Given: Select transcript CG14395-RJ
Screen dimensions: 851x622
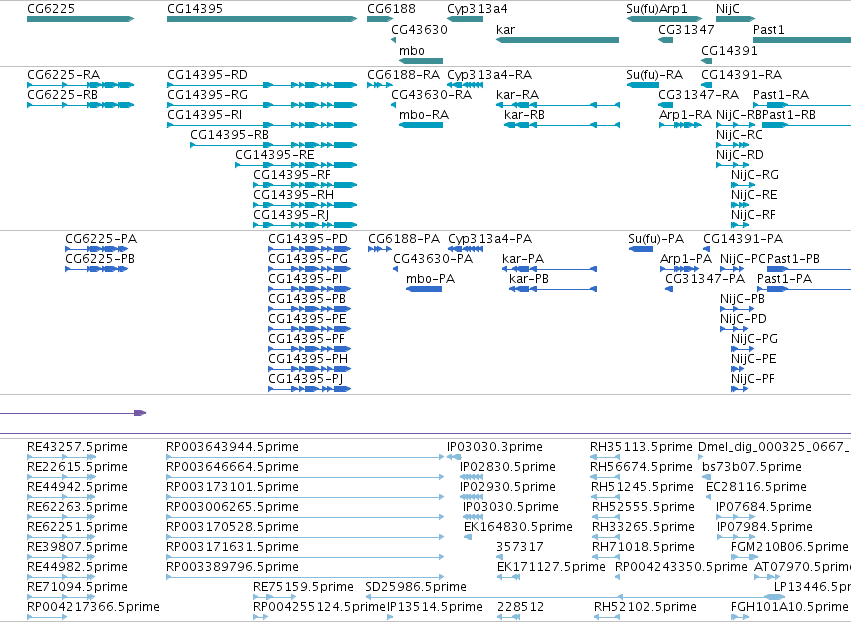Looking at the screenshot, I should tap(305, 225).
